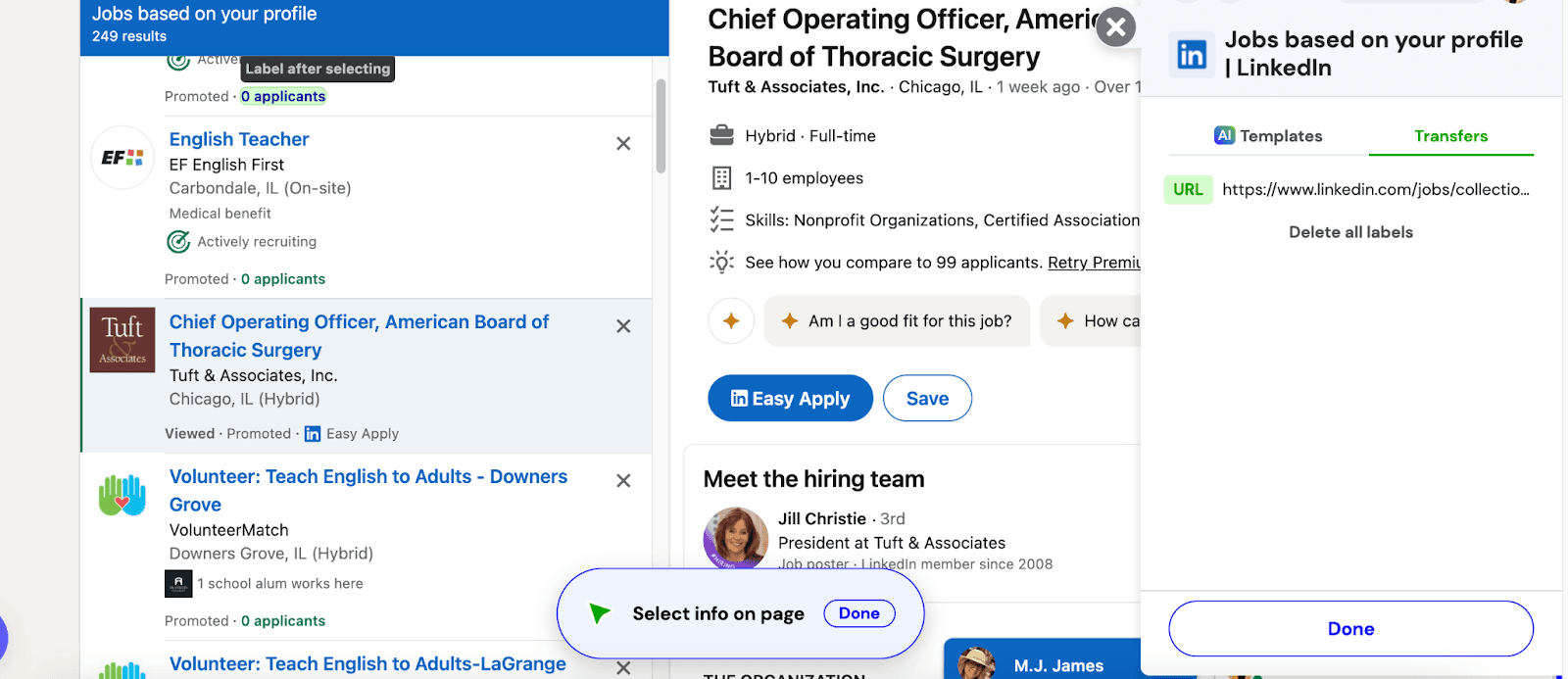Click the Tuft & Associates logo thumbnail

click(122, 340)
